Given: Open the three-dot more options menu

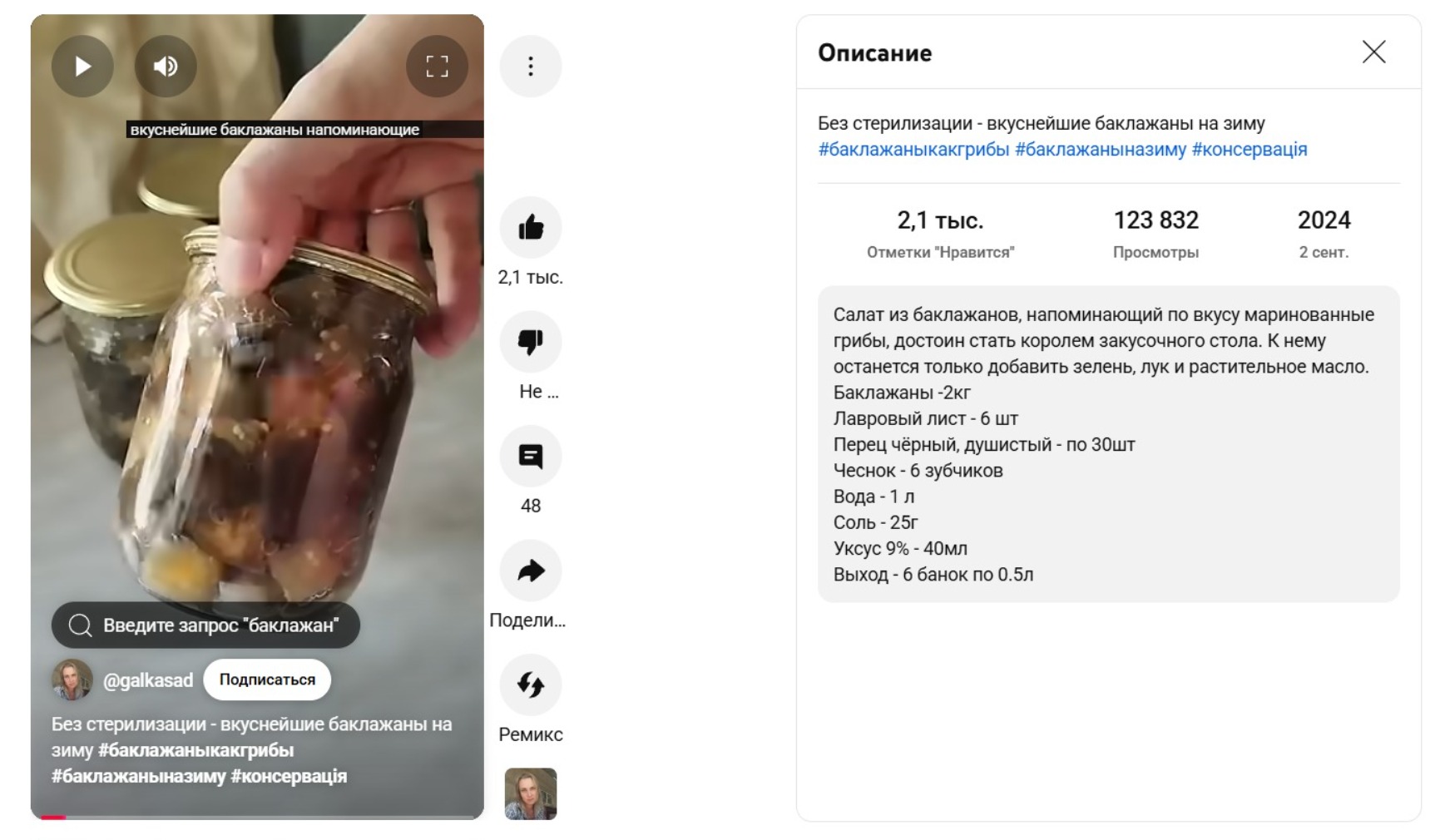Looking at the screenshot, I should pos(531,66).
